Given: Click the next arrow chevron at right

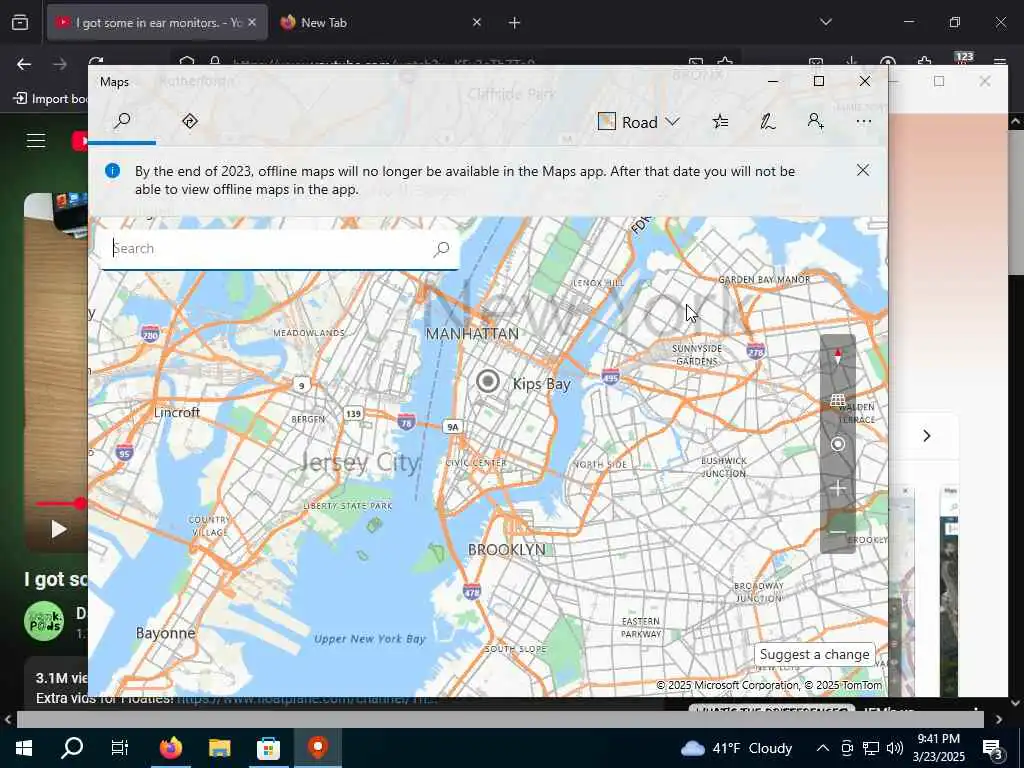Looking at the screenshot, I should click(927, 436).
